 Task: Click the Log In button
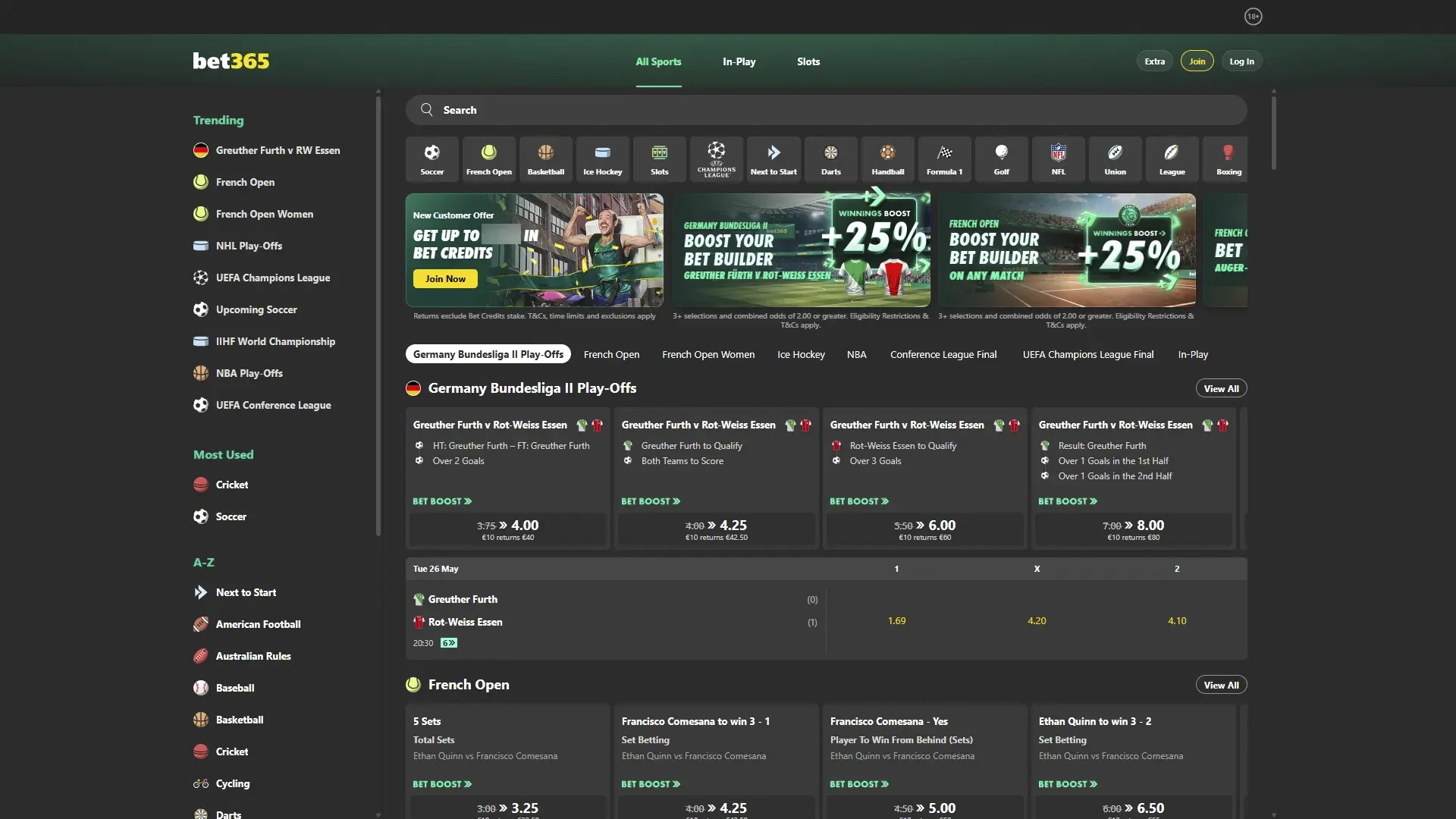tap(1241, 61)
